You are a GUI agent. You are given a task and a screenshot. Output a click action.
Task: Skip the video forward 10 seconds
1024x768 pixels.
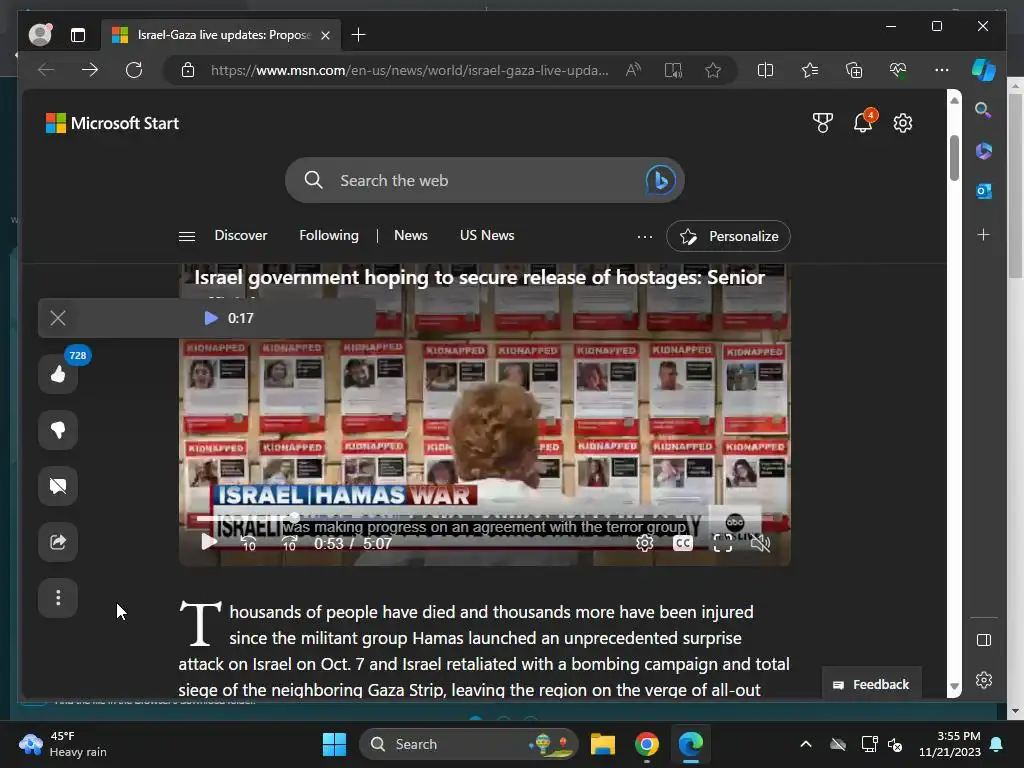289,543
